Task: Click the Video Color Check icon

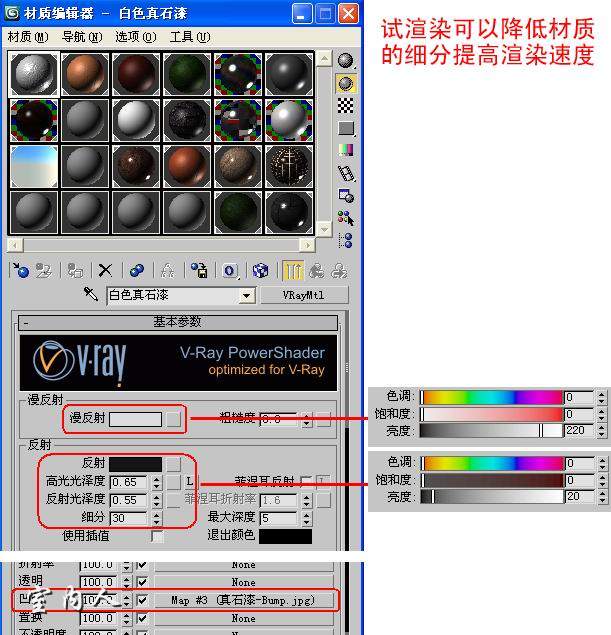Action: (x=346, y=150)
